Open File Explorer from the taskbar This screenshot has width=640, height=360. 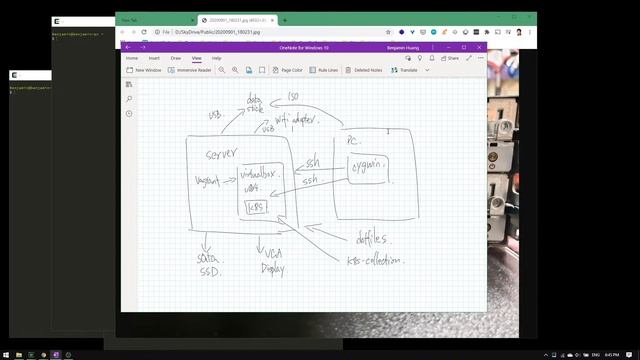19,355
